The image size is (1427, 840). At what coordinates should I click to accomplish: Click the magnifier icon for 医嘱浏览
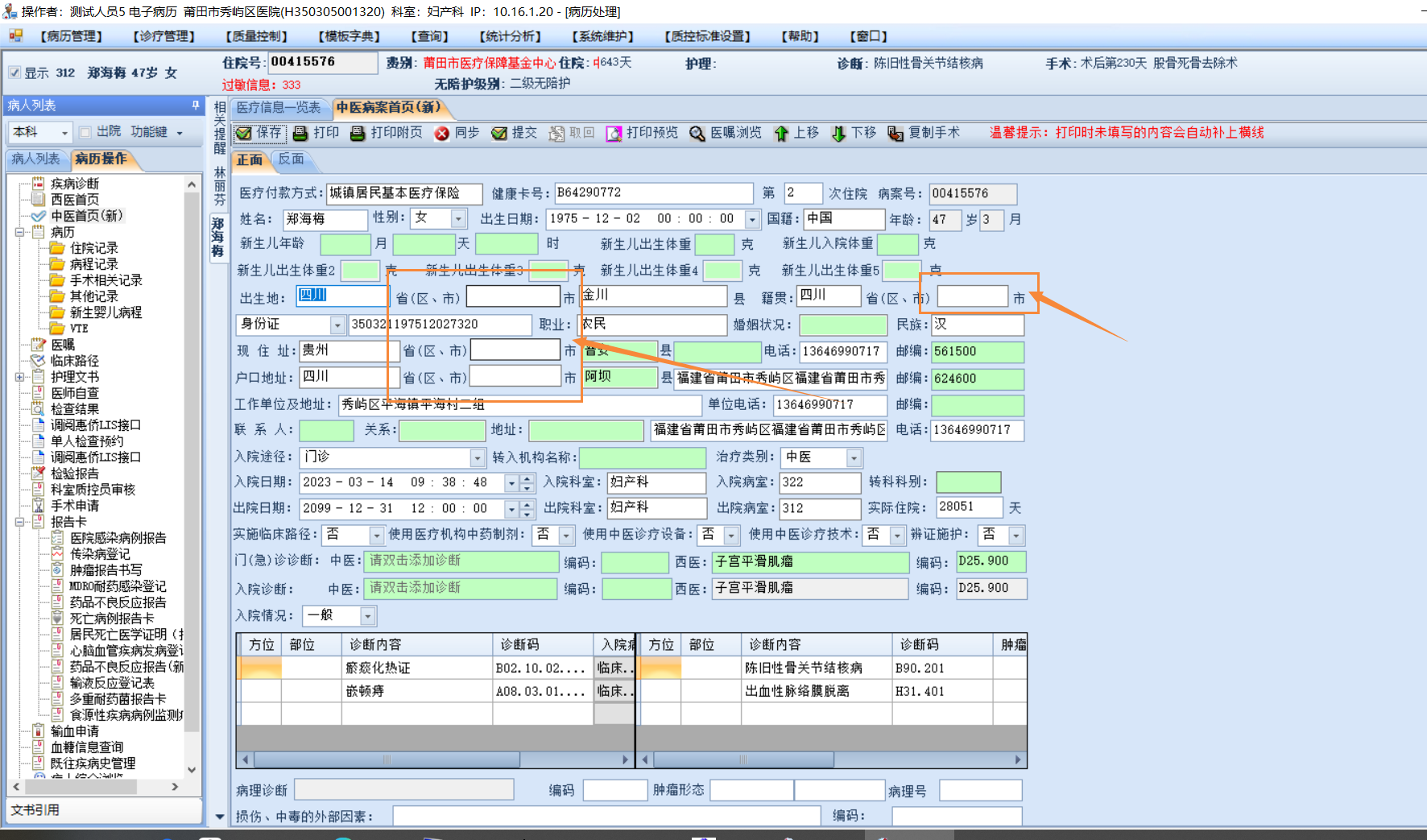point(697,134)
